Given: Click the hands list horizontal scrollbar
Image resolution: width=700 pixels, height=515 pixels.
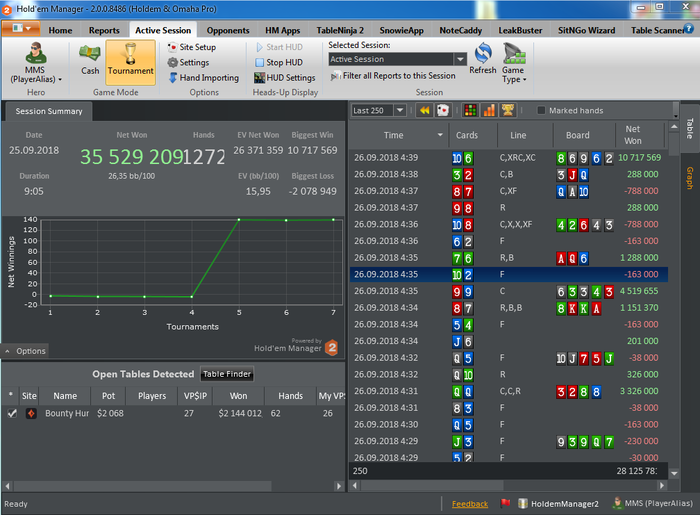Looking at the screenshot, I should pos(432,486).
